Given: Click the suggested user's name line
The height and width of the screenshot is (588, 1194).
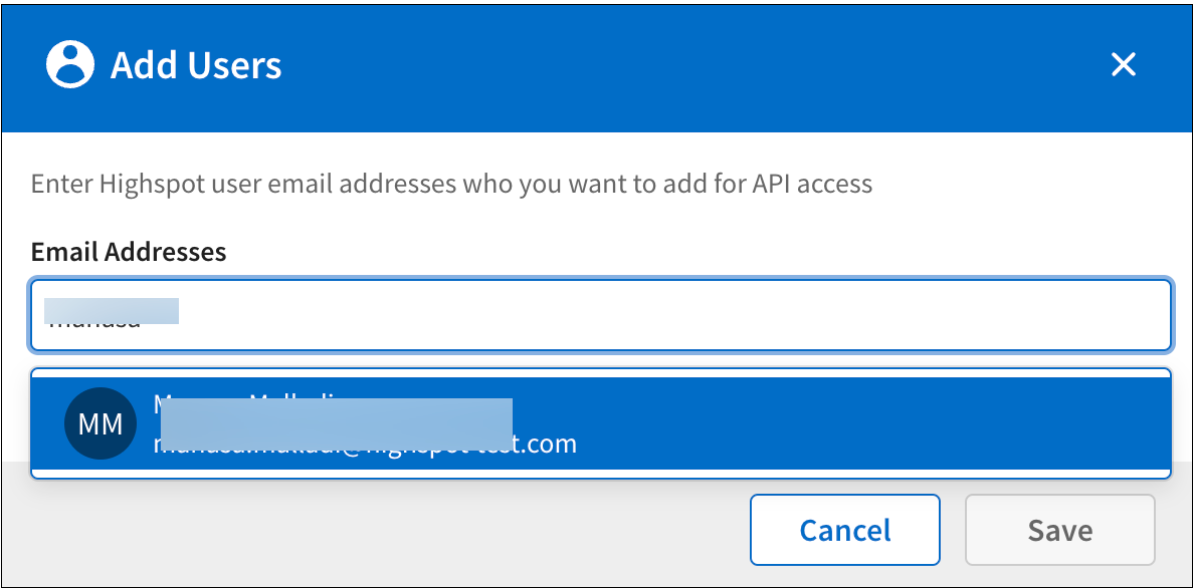Looking at the screenshot, I should click(250, 402).
